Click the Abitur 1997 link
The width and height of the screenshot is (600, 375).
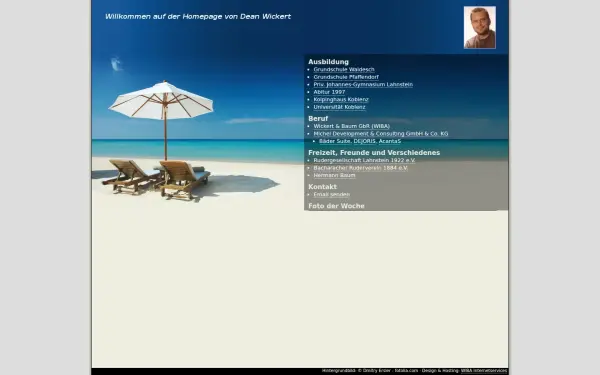tap(329, 92)
